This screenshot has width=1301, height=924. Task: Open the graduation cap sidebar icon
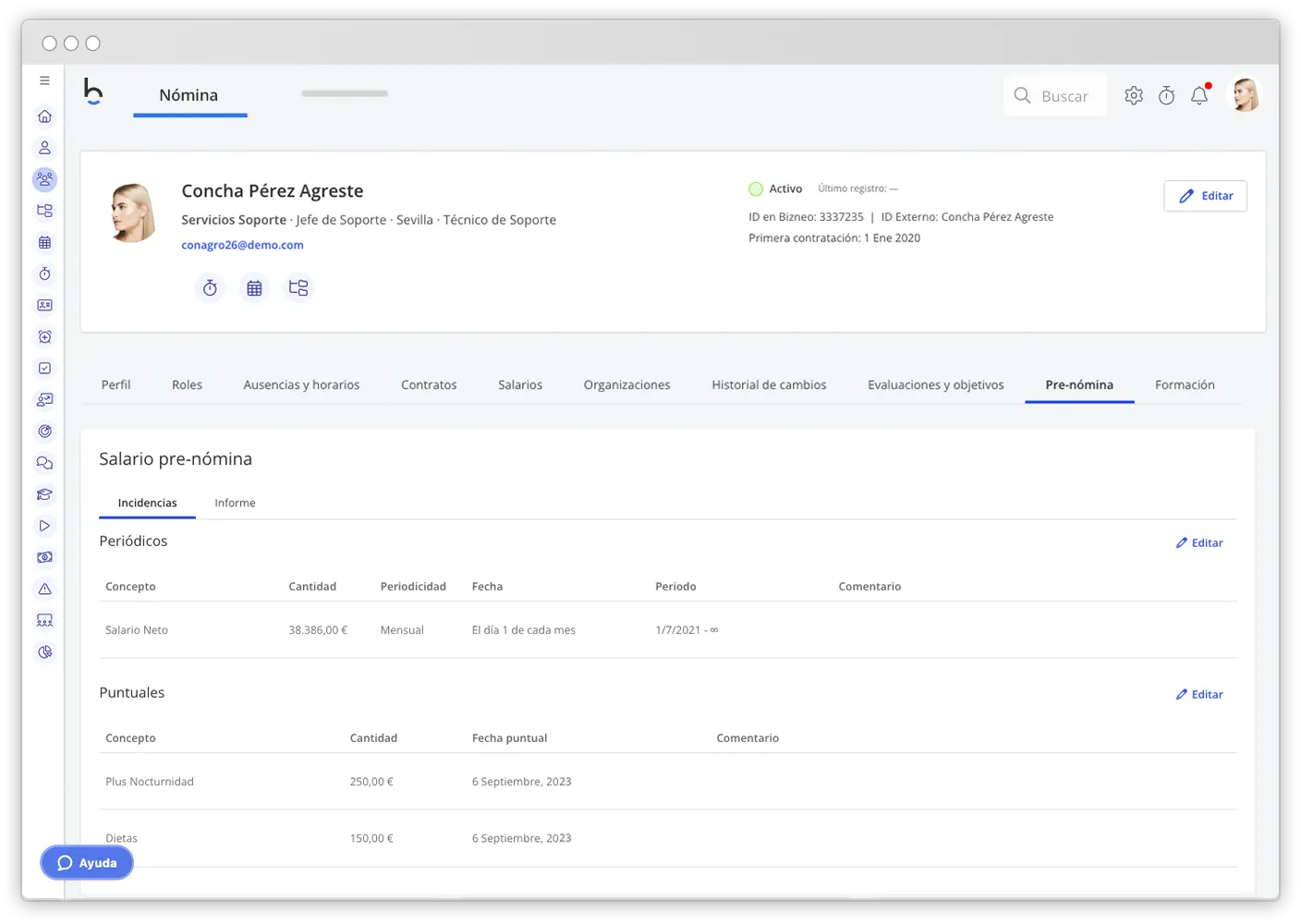point(44,494)
